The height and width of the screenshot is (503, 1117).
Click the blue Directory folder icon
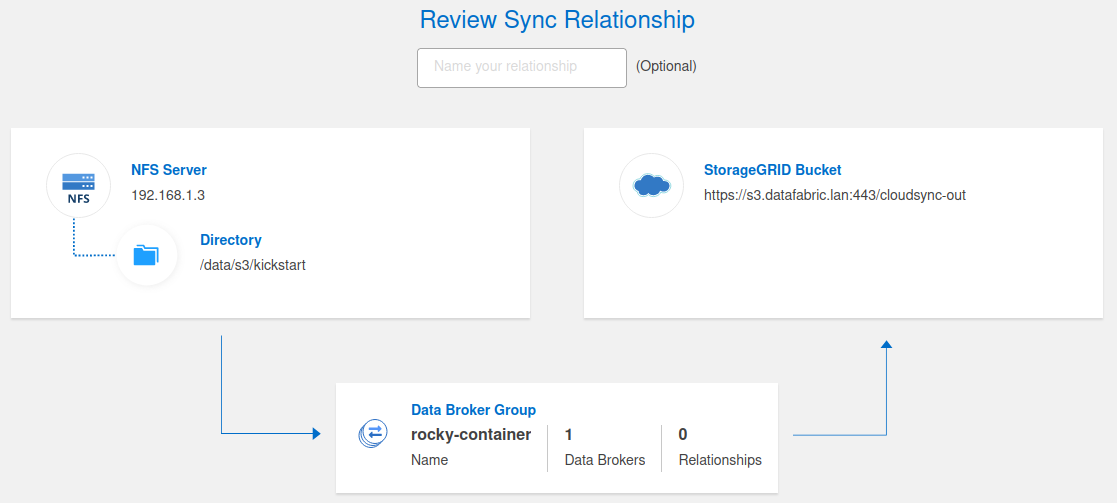point(147,255)
